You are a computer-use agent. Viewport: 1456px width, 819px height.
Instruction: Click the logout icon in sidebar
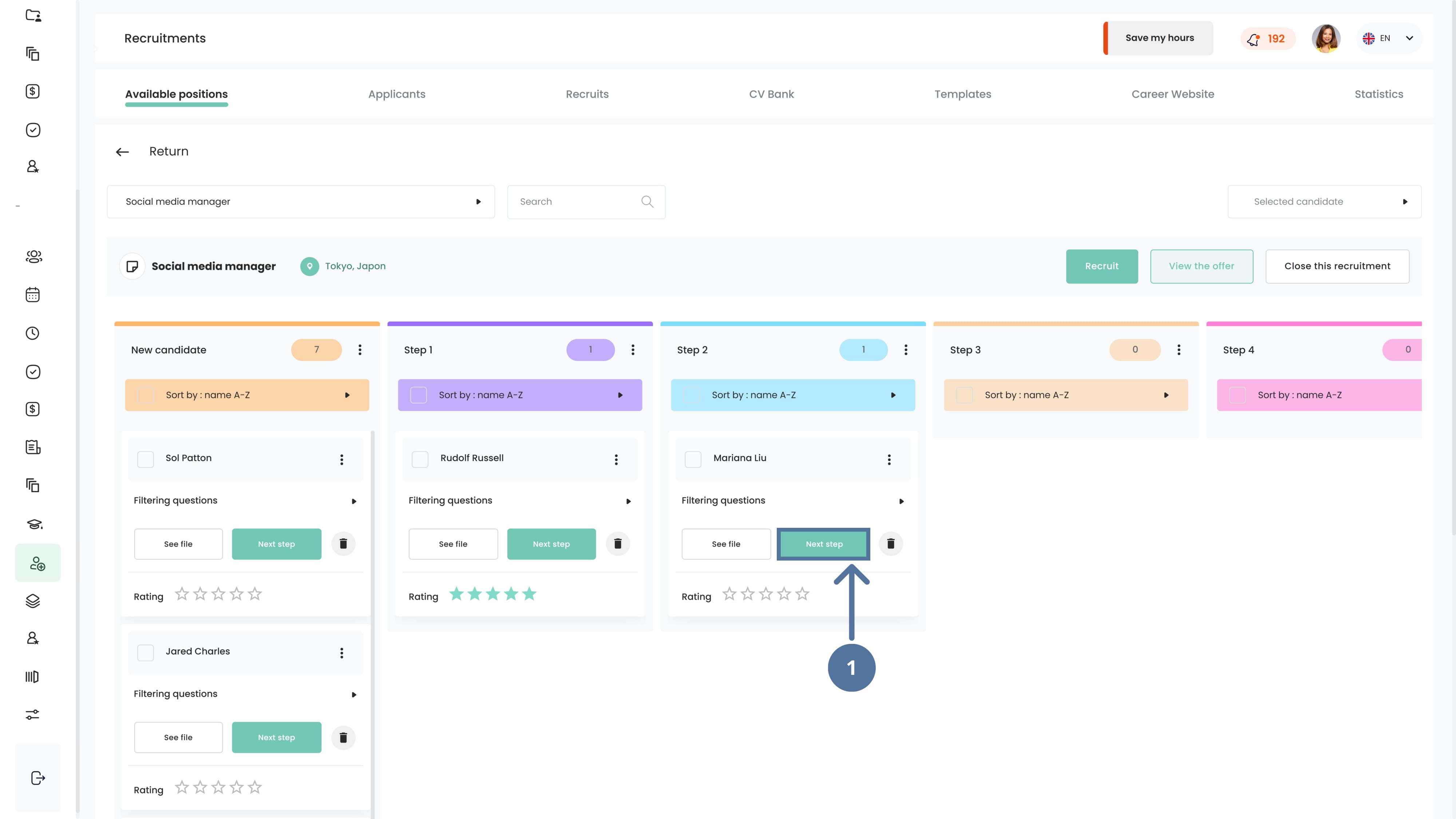coord(37,778)
